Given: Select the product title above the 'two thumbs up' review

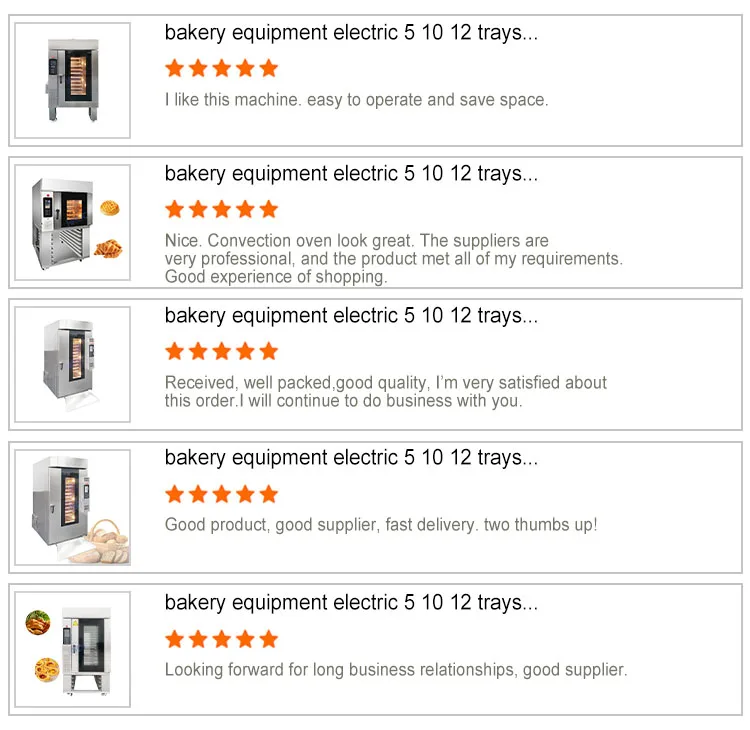Looking at the screenshot, I should [351, 458].
